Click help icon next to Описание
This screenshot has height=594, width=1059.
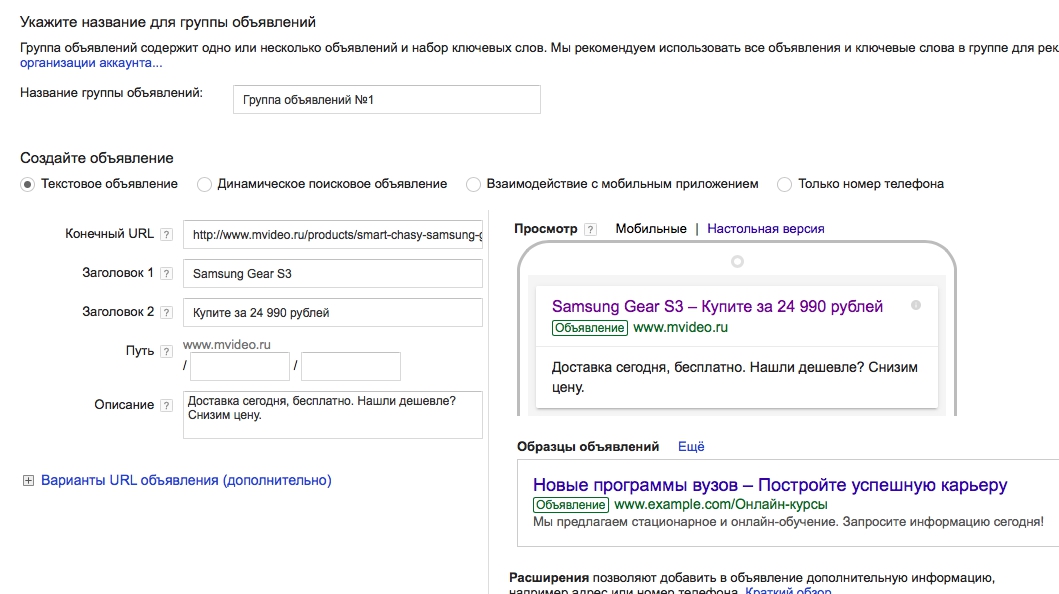pos(166,406)
